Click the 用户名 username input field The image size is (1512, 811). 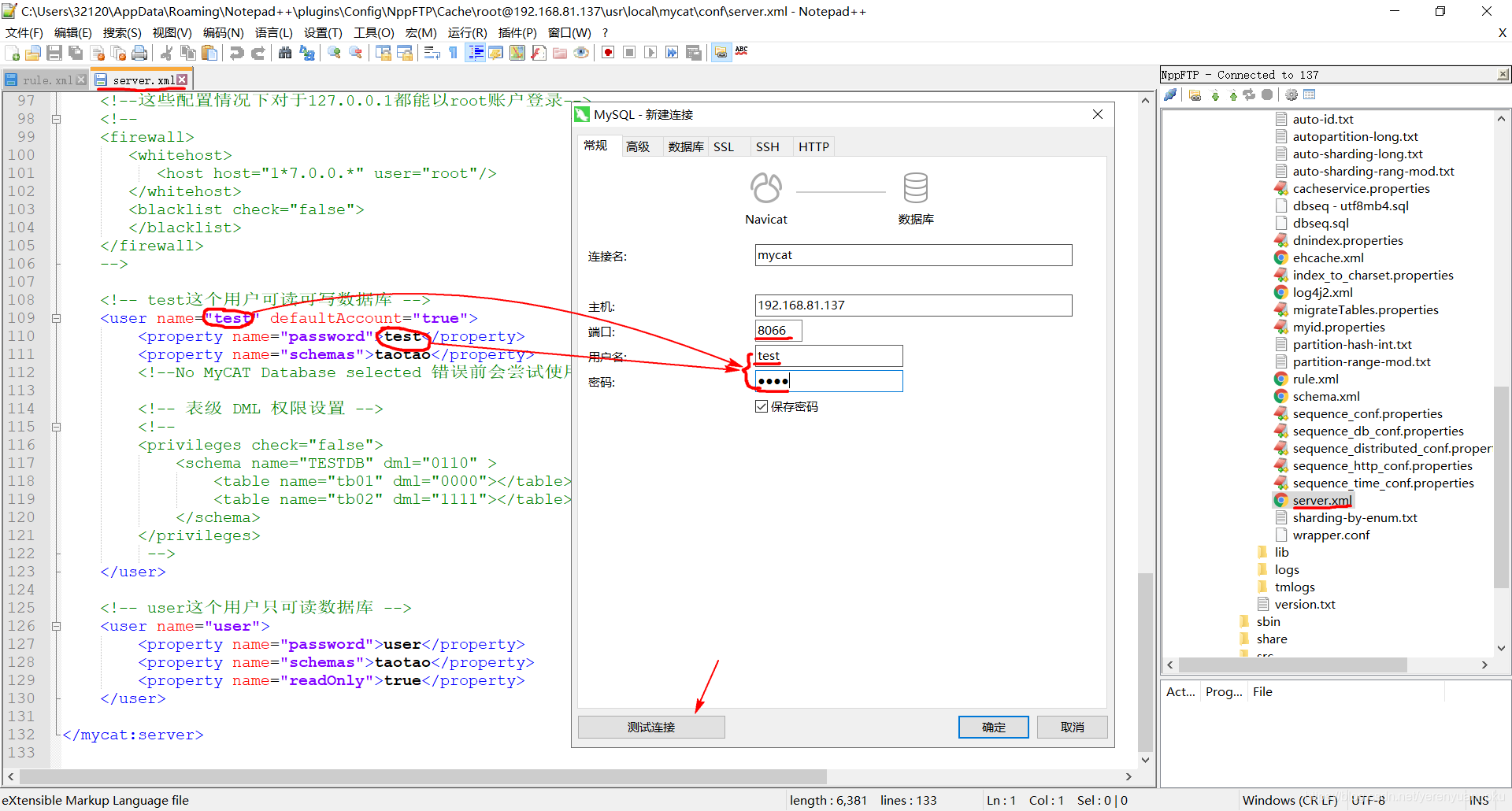point(828,356)
